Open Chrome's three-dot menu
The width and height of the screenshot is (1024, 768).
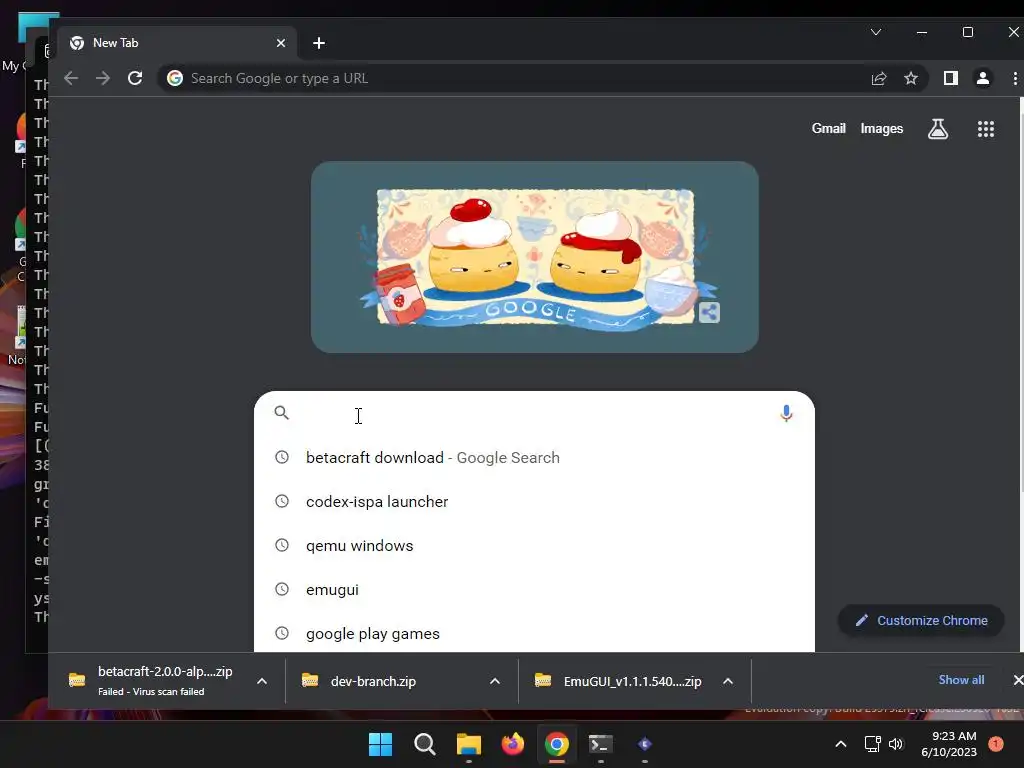tap(1015, 78)
